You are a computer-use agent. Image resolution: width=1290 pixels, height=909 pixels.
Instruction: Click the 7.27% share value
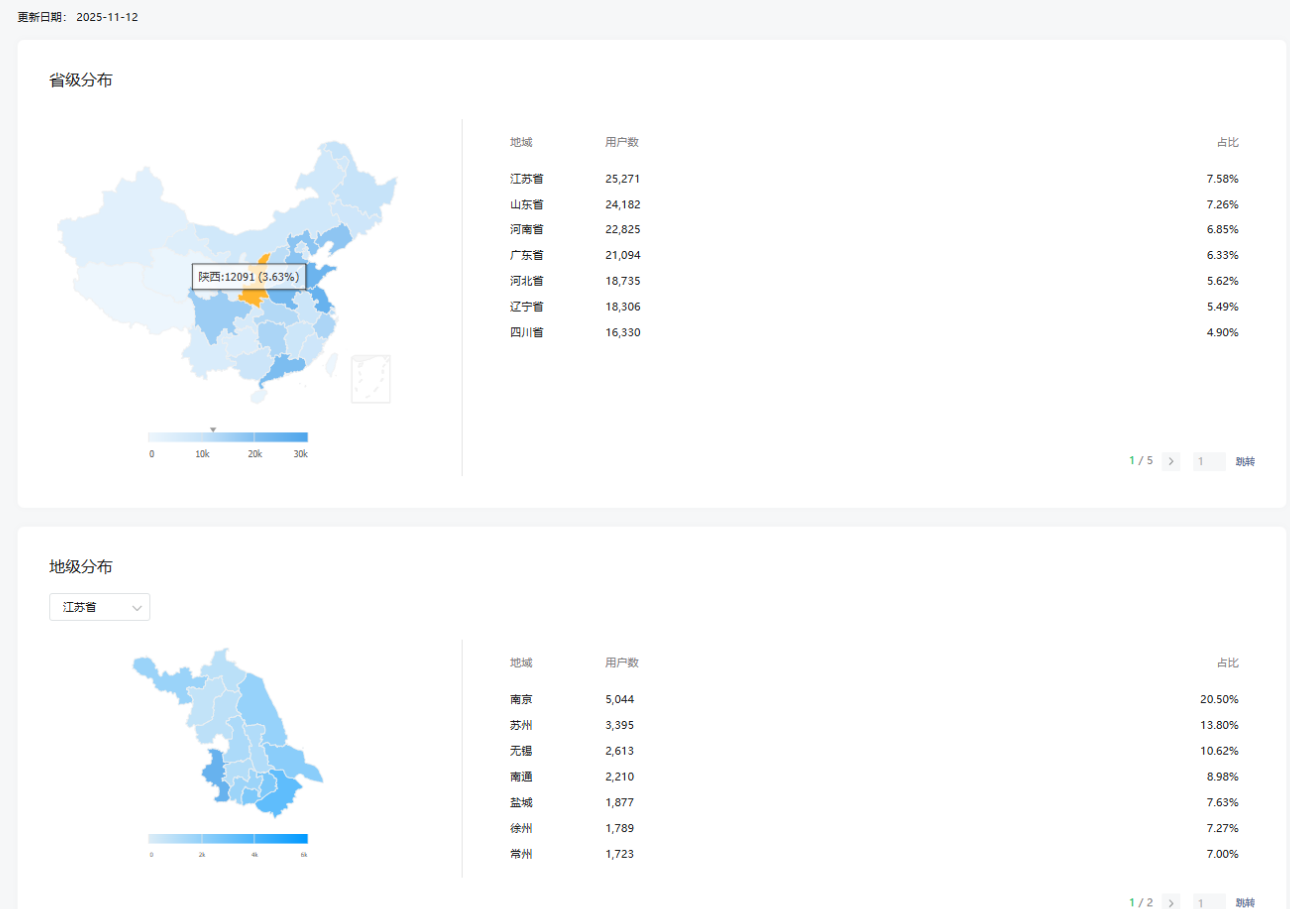pyautogui.click(x=1223, y=828)
